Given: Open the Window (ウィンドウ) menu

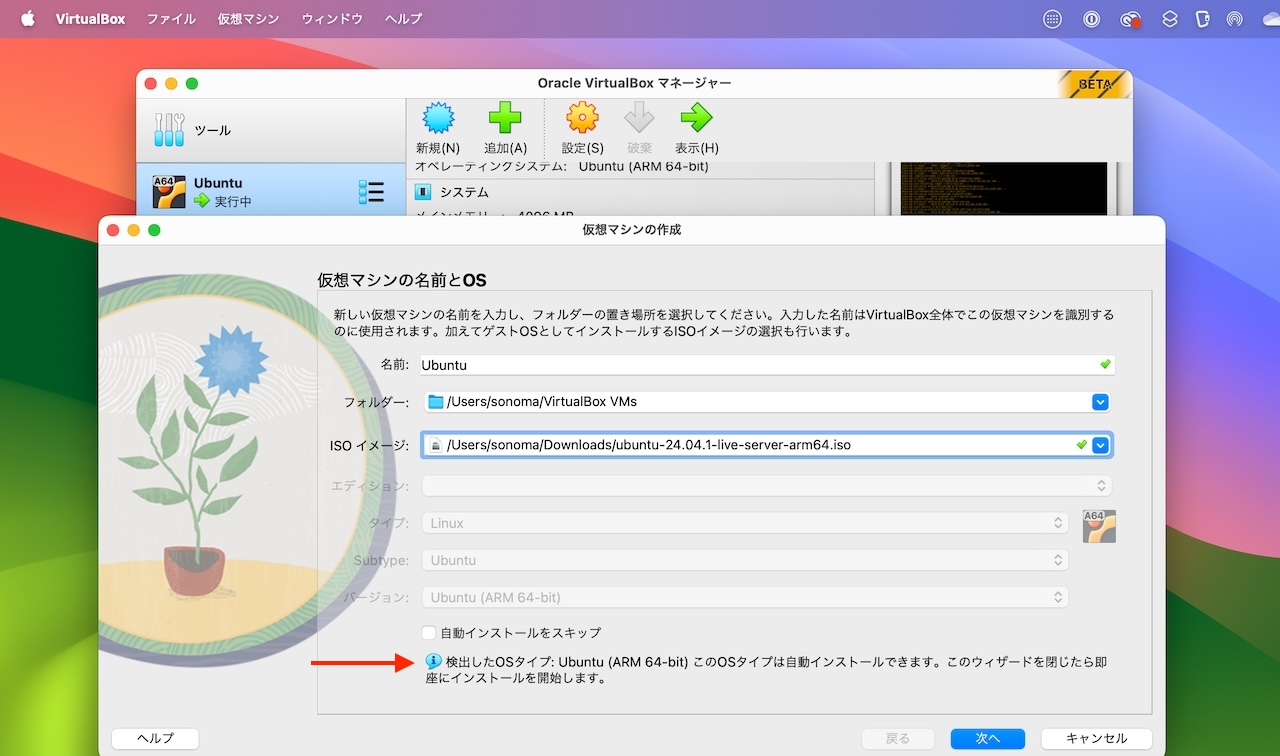Looking at the screenshot, I should [332, 19].
